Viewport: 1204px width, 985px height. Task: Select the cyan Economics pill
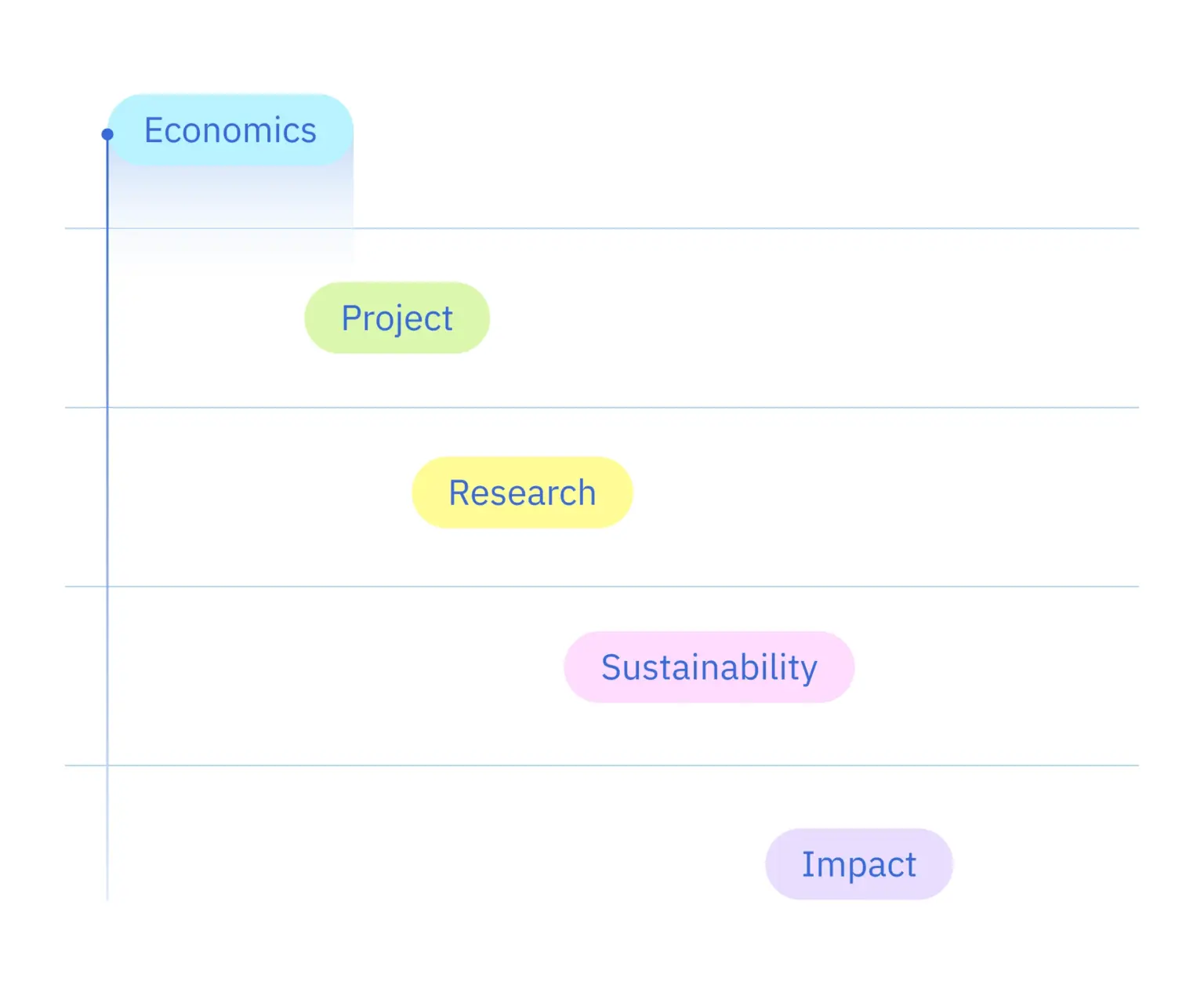pyautogui.click(x=230, y=130)
